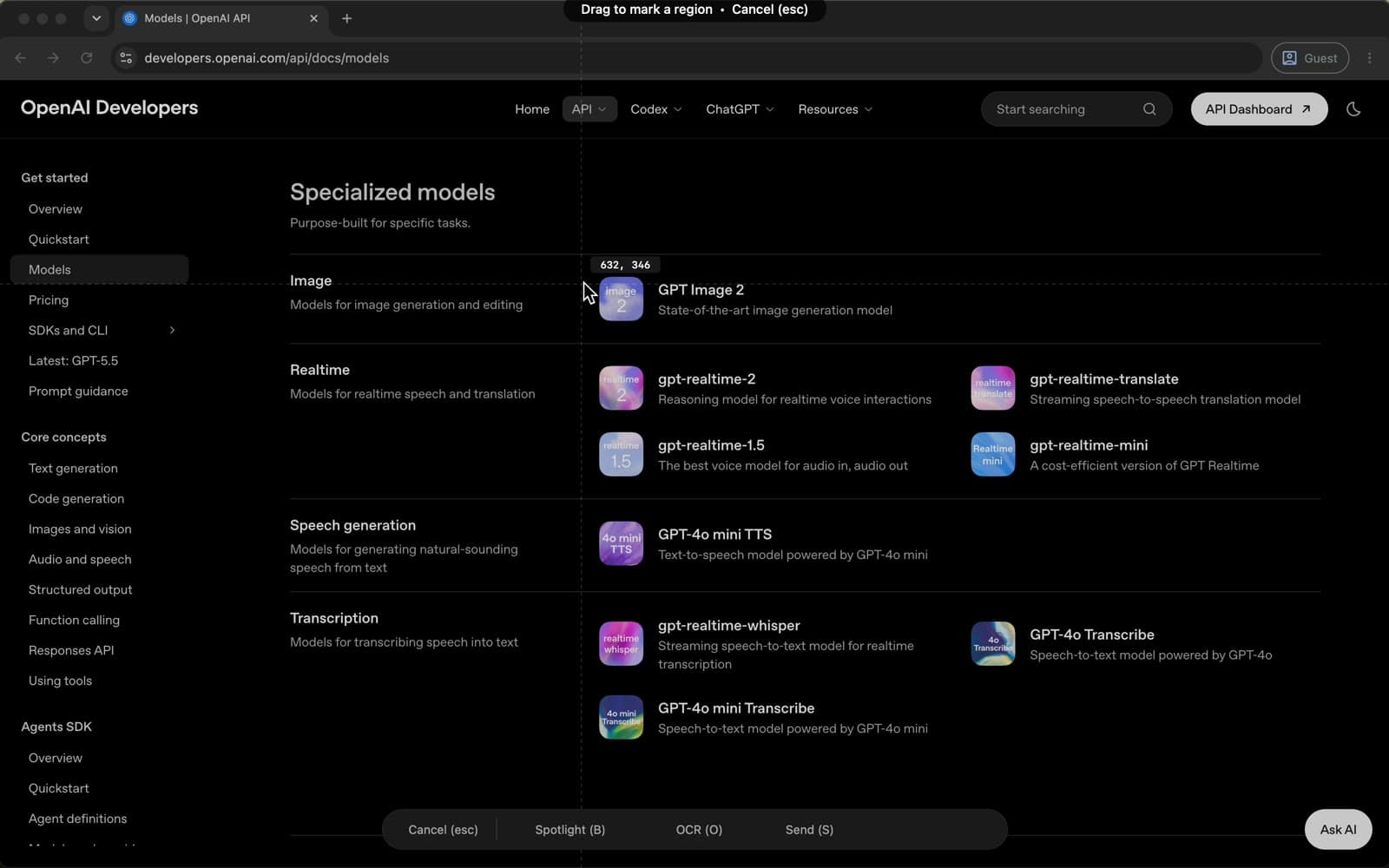Click the GPT-4o mini TTS model icon
Screen dimensions: 1389x868
click(x=621, y=543)
